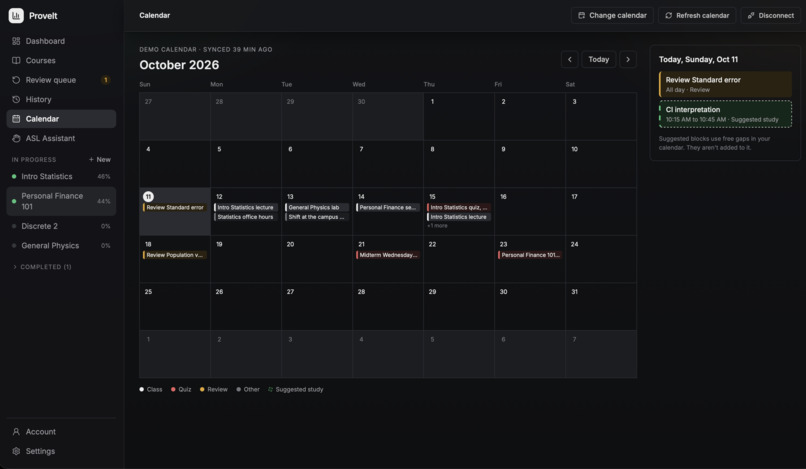Open Midterm Wednesday event
Viewport: 806px width, 469px height.
tap(388, 255)
